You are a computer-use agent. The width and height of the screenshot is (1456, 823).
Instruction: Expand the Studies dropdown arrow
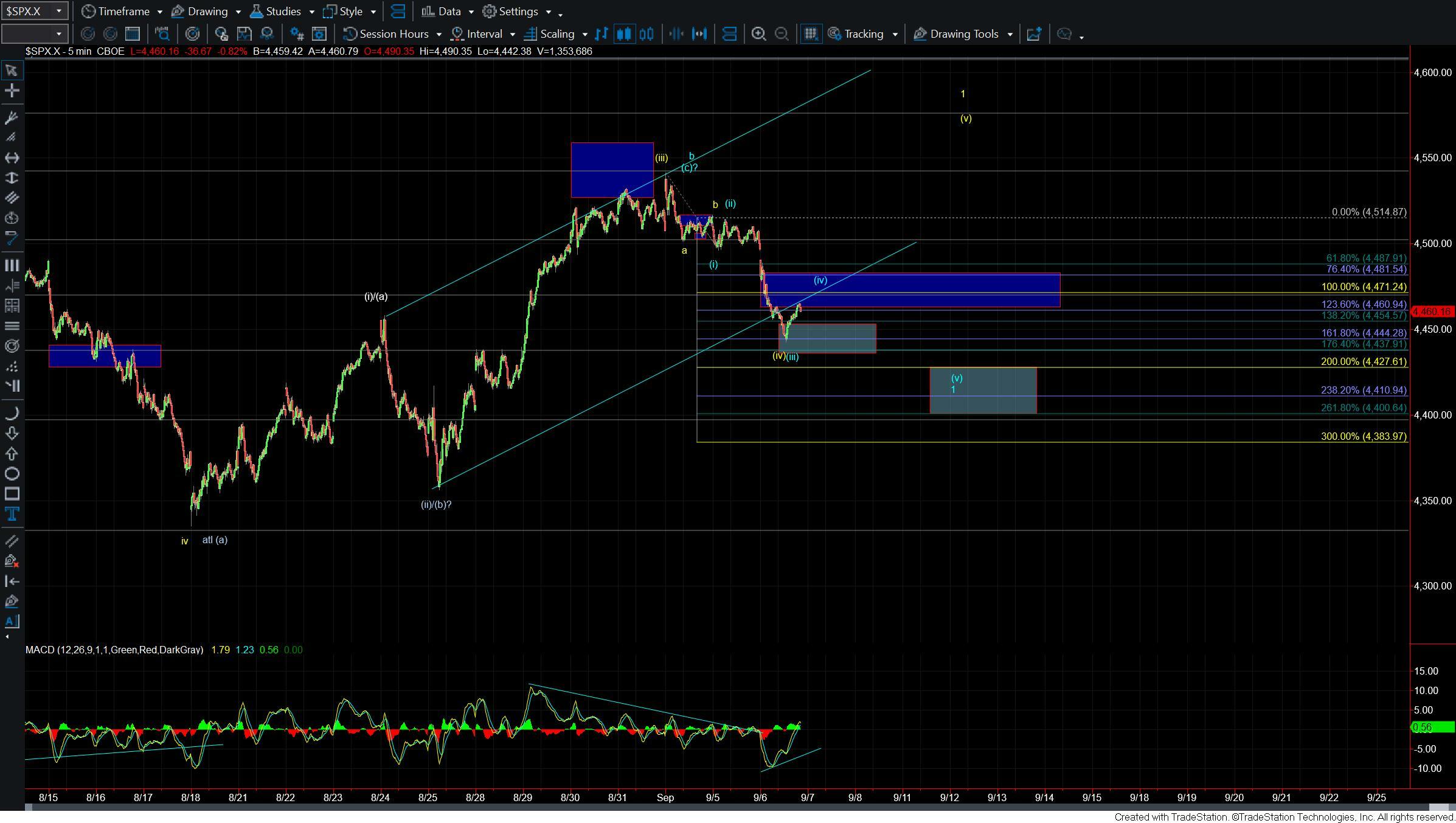click(312, 12)
